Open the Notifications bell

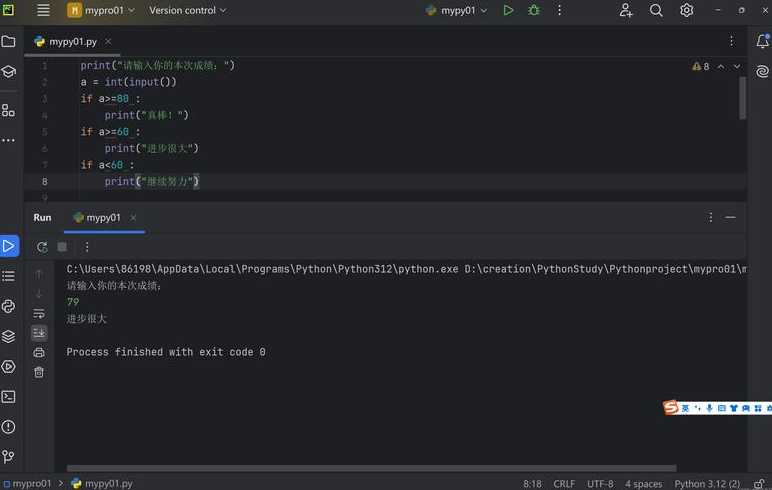(x=763, y=41)
